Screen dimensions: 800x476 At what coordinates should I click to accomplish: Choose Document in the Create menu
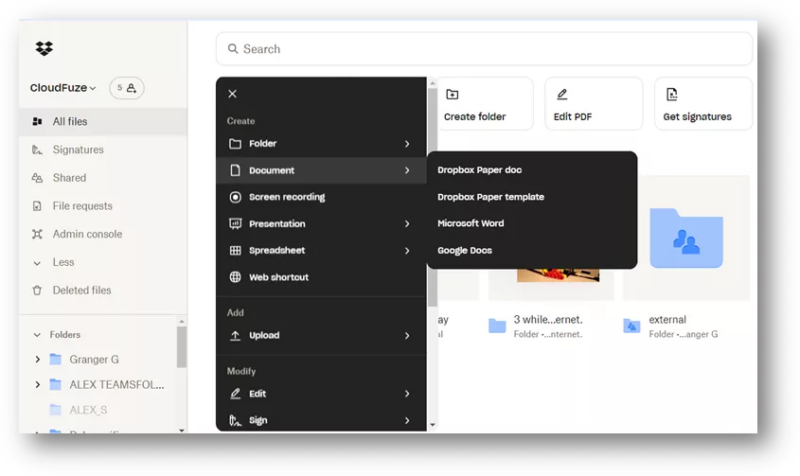pos(321,170)
